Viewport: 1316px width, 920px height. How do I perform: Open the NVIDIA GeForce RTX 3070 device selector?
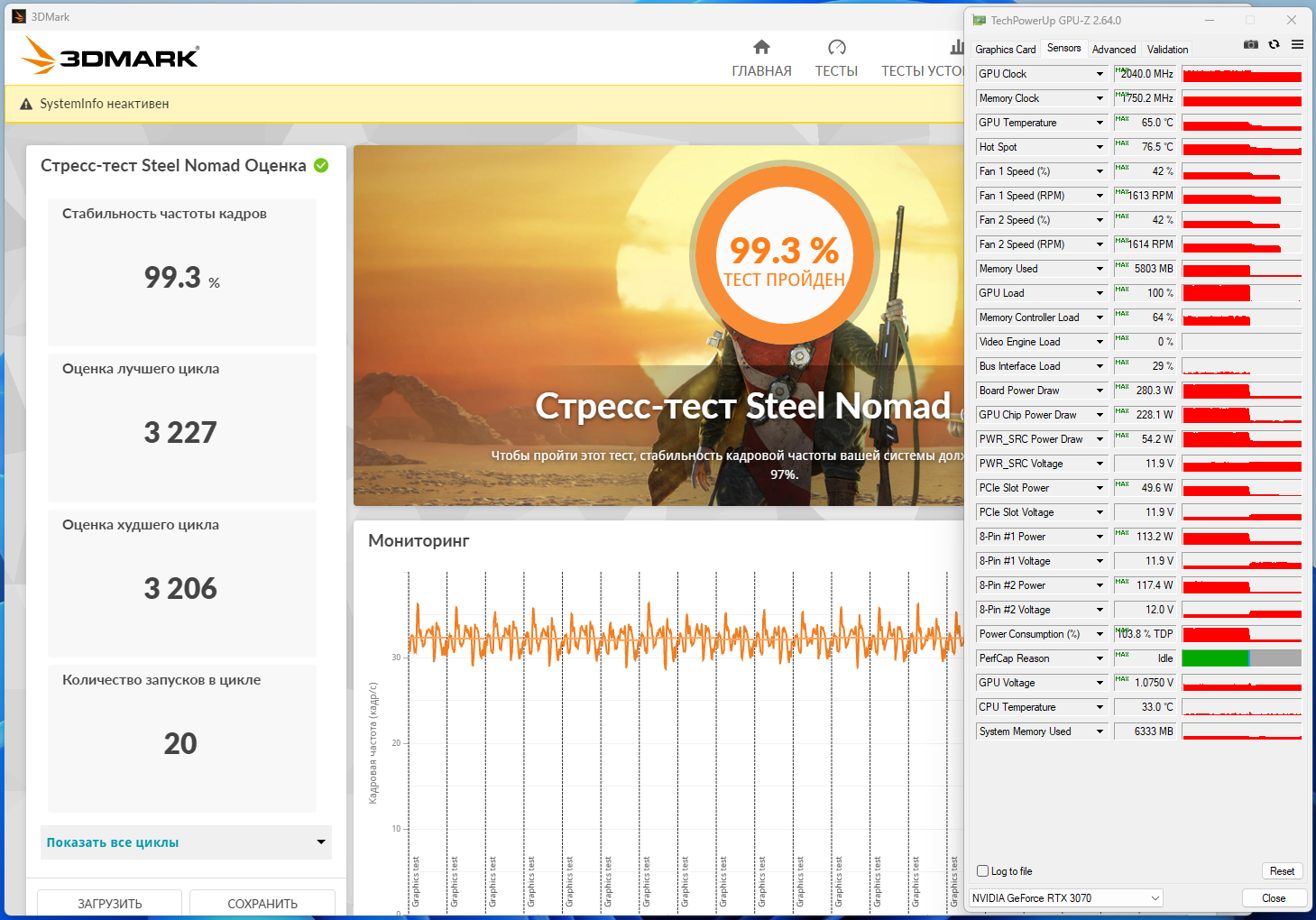1066,898
